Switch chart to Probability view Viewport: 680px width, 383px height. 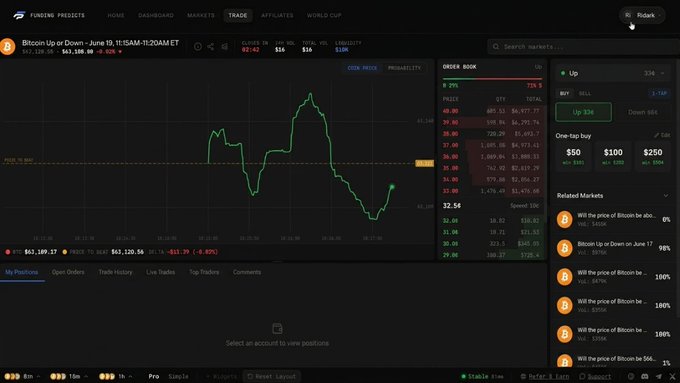click(404, 68)
